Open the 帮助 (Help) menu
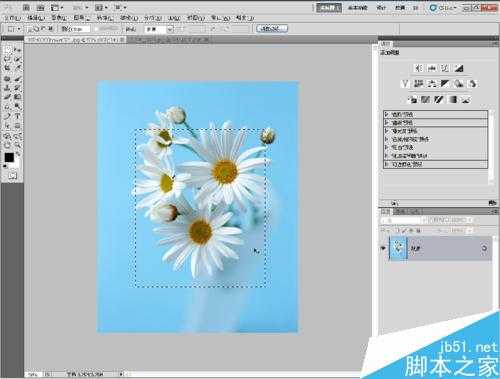 pyautogui.click(x=245, y=18)
